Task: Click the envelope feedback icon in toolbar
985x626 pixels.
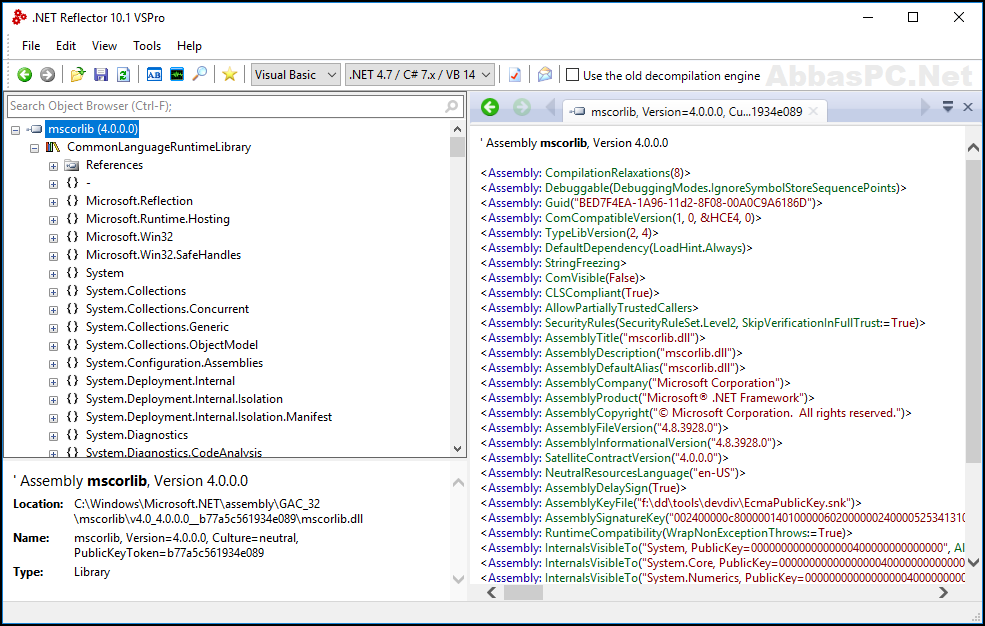Action: point(545,75)
